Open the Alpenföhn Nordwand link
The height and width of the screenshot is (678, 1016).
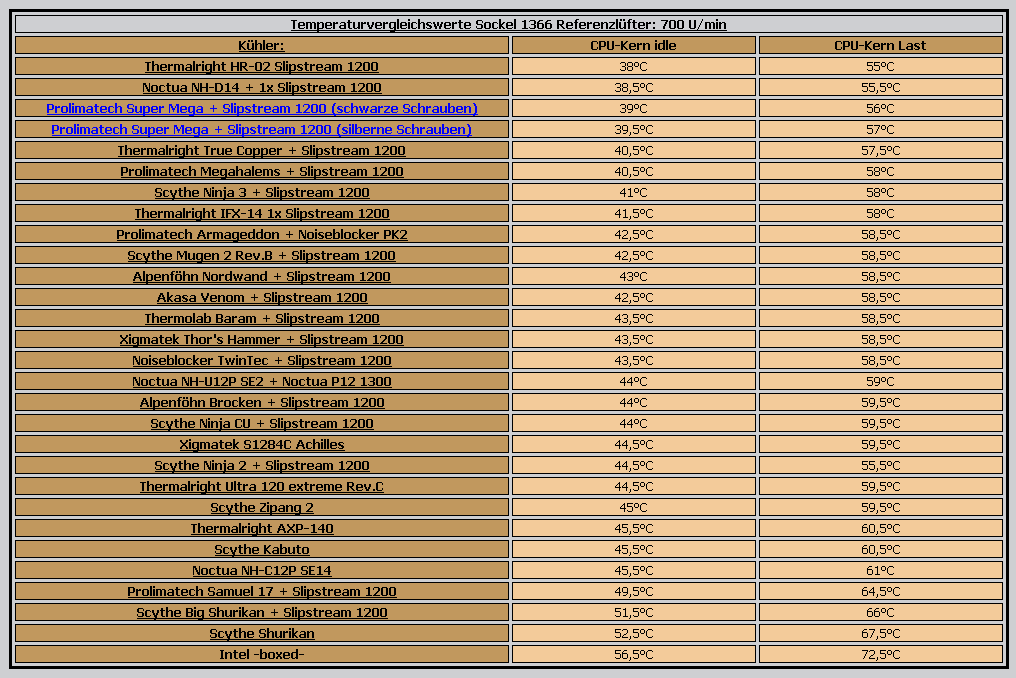[261, 276]
